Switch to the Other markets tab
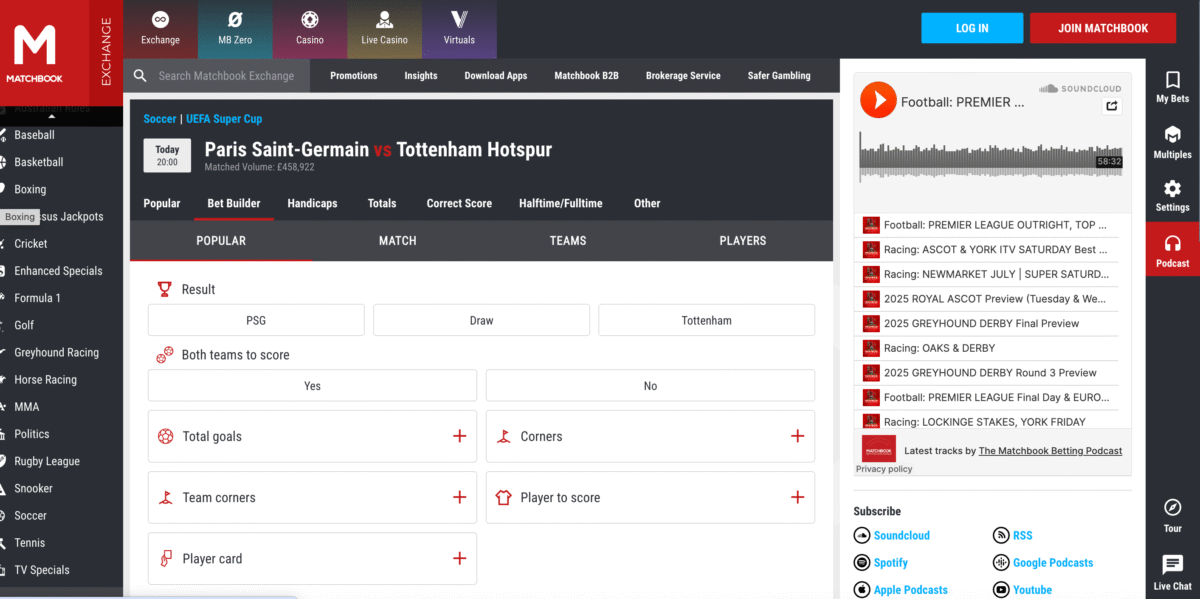Viewport: 1200px width, 599px height. click(647, 204)
